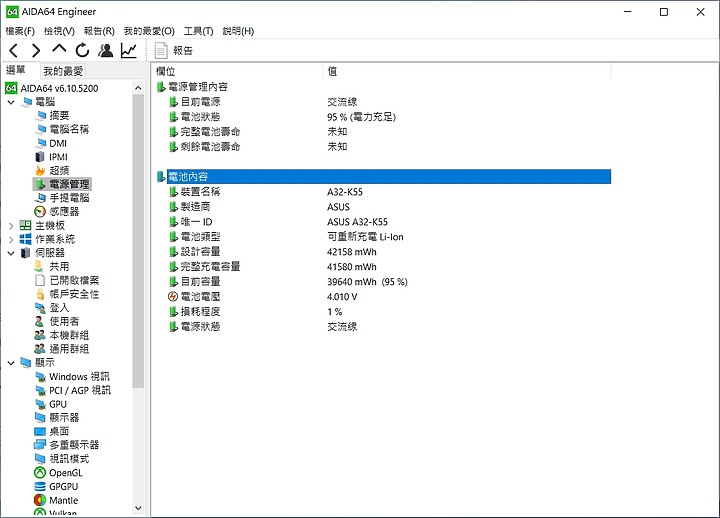
Task: Click the 伺服器 server icon
Action: click(x=26, y=253)
